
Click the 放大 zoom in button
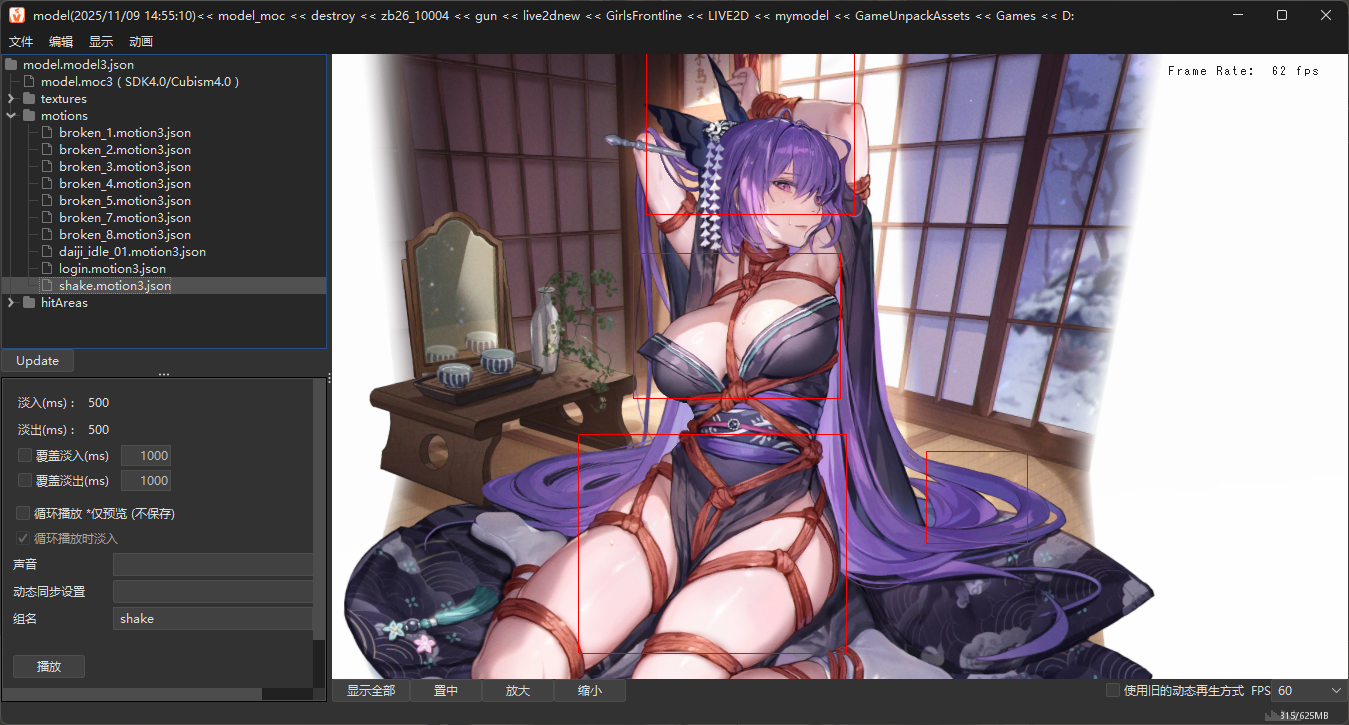pyautogui.click(x=518, y=690)
